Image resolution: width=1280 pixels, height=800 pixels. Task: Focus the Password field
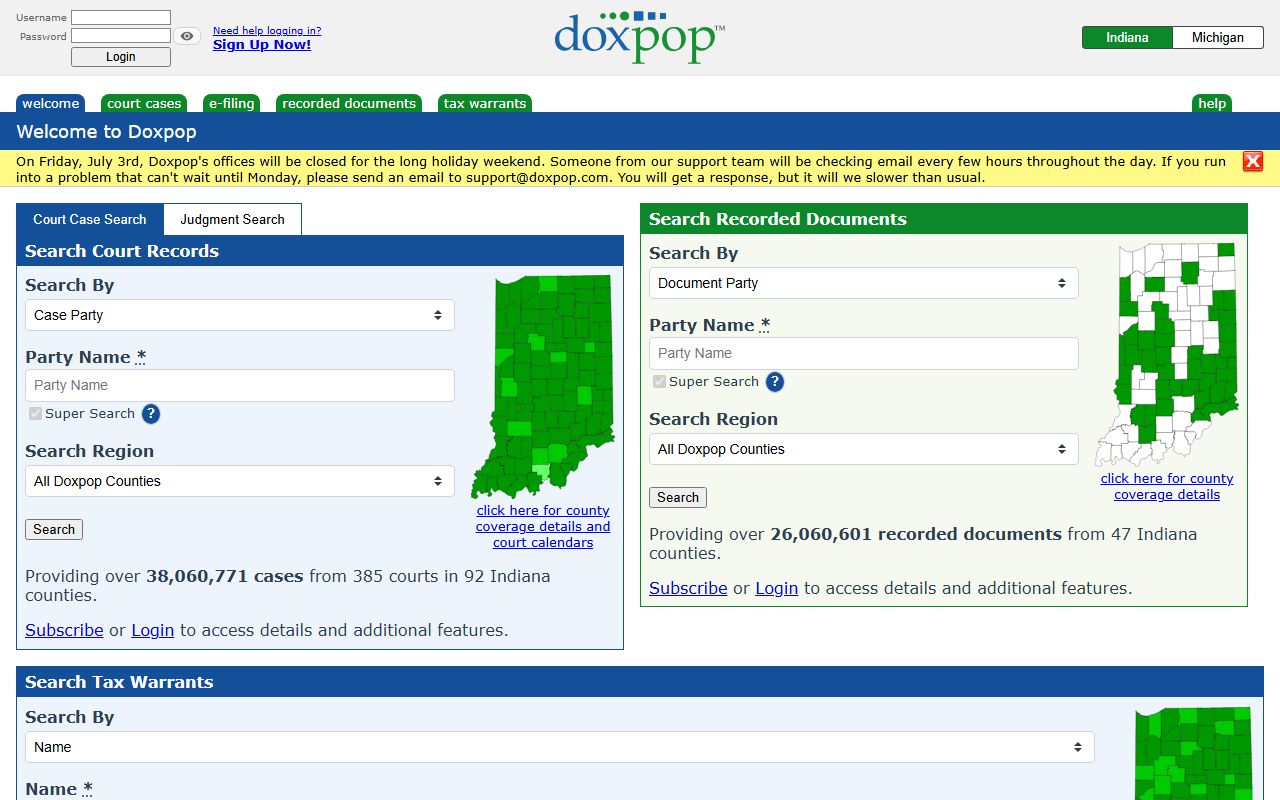[x=121, y=36]
